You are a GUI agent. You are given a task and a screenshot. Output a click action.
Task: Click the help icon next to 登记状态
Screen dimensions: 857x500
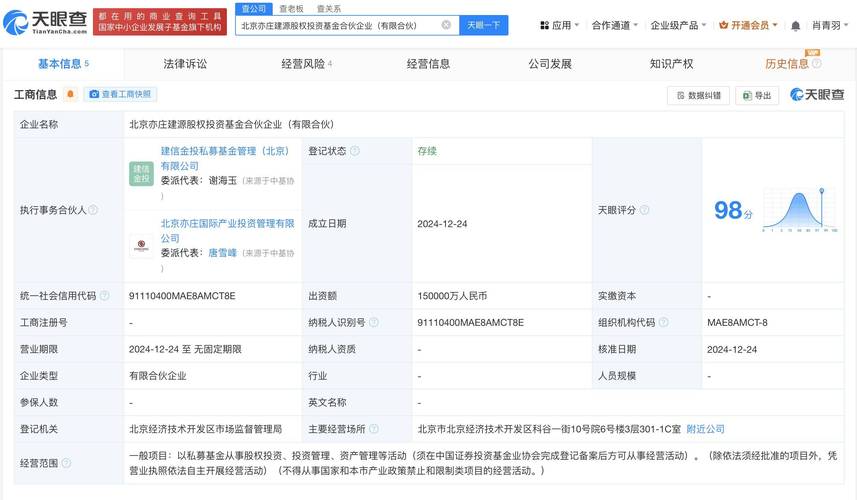(355, 151)
